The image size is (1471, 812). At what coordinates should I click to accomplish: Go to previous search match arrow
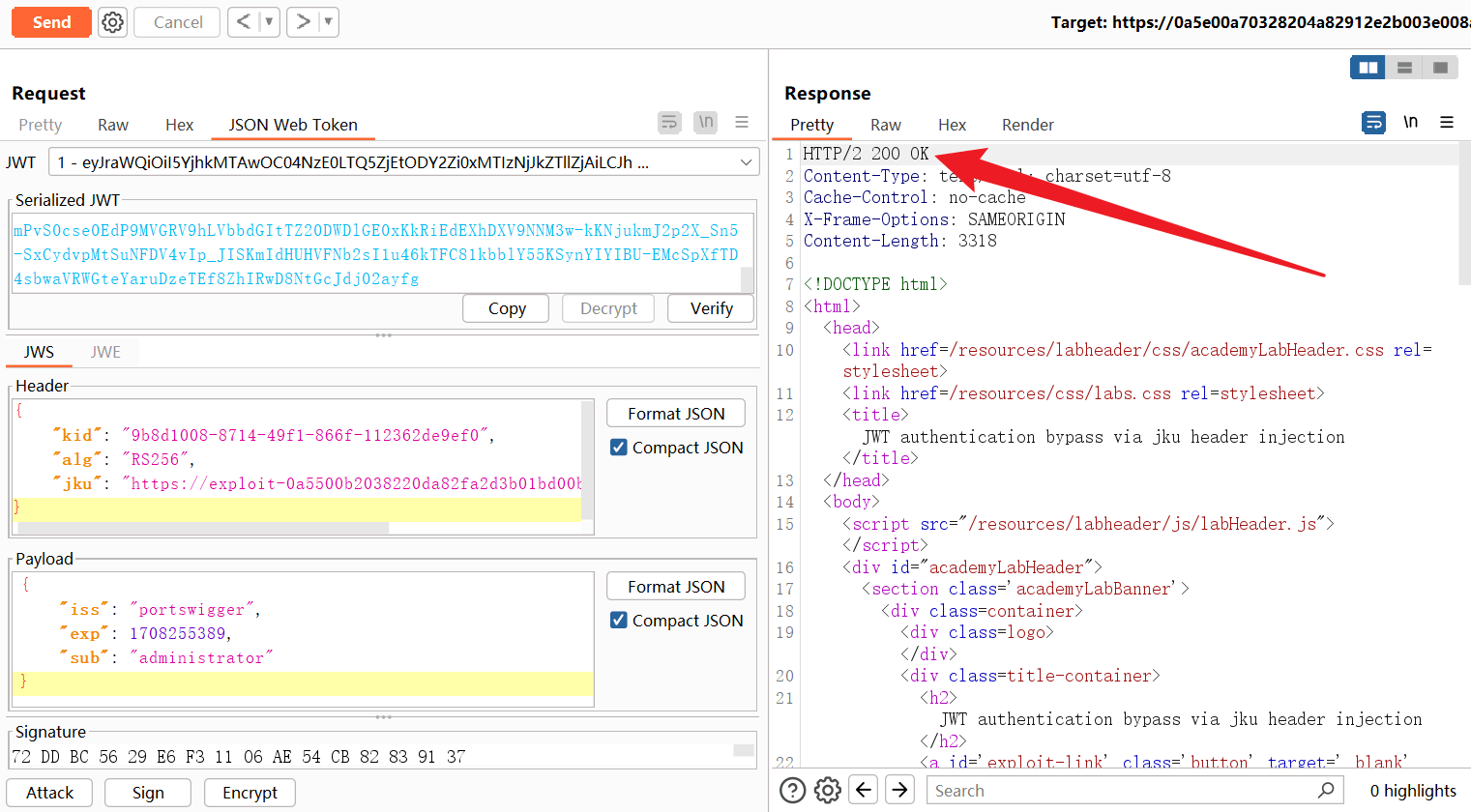864,790
